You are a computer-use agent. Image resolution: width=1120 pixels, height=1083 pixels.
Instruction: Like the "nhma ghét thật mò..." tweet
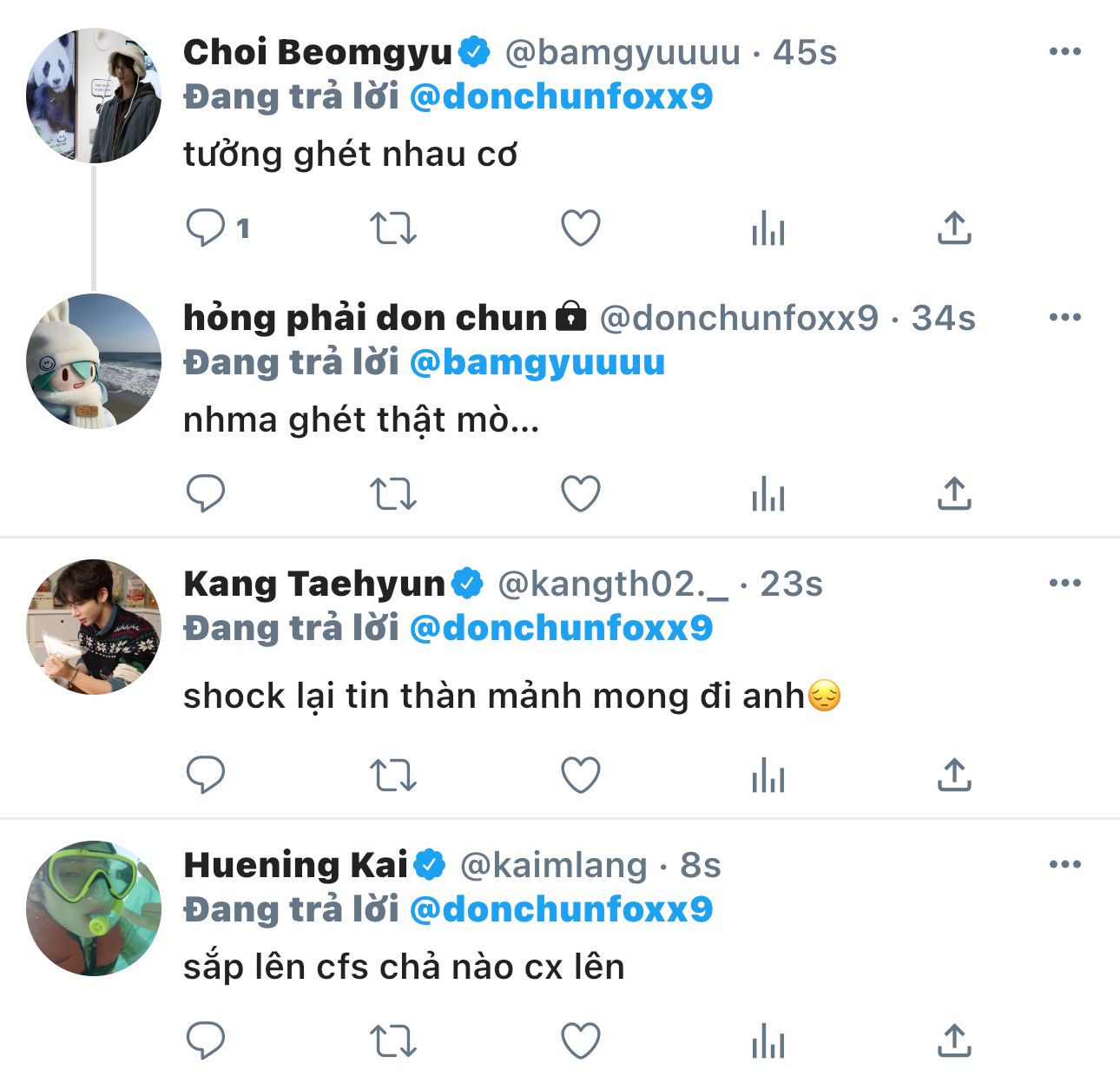pos(581,494)
